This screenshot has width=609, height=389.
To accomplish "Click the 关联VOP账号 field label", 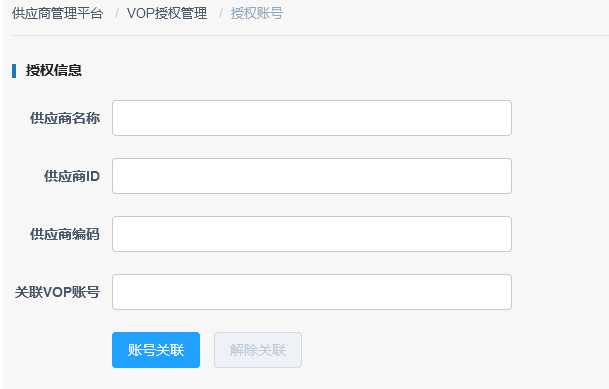I will point(57,292).
